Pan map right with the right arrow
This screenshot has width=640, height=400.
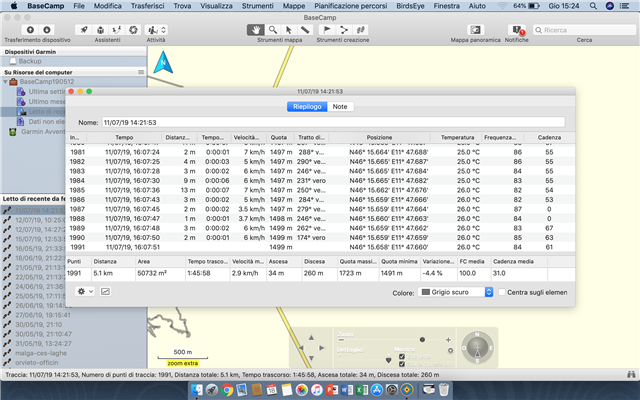pyautogui.click(x=321, y=348)
